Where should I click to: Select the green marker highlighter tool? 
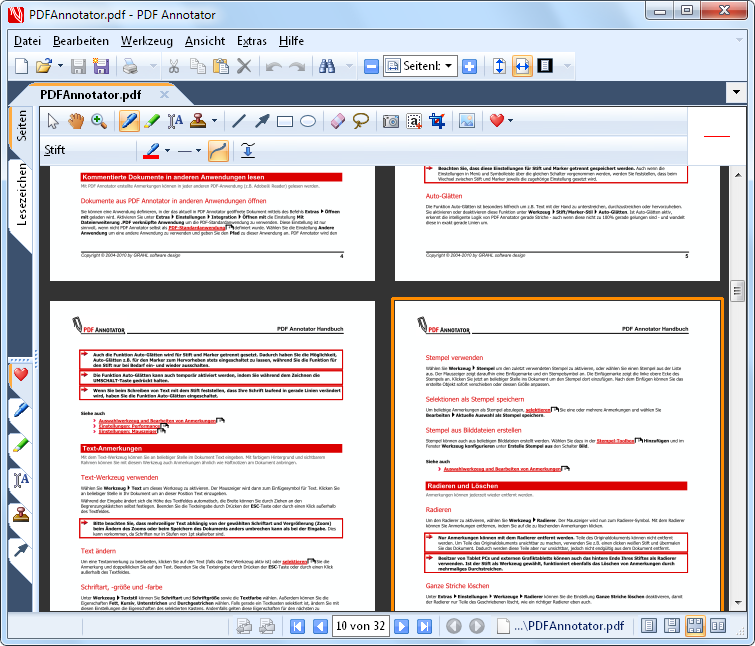click(152, 121)
